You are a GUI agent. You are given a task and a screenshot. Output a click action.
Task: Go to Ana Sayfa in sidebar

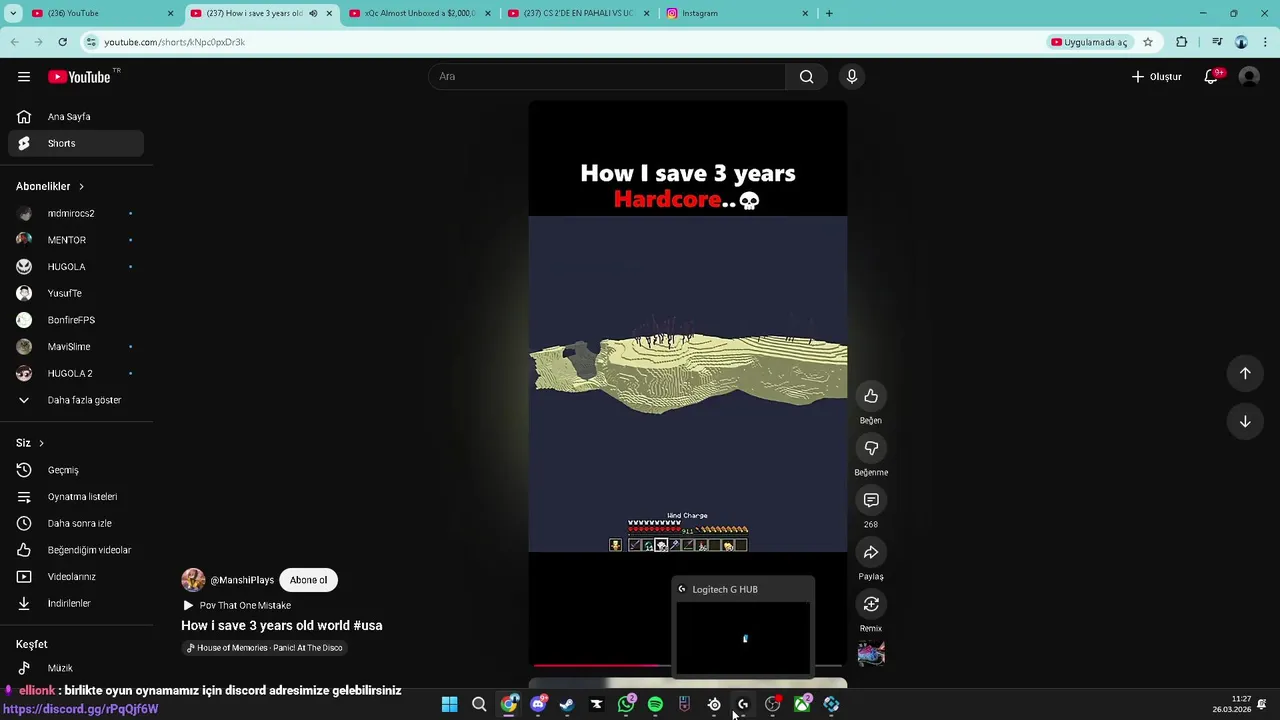pyautogui.click(x=76, y=117)
